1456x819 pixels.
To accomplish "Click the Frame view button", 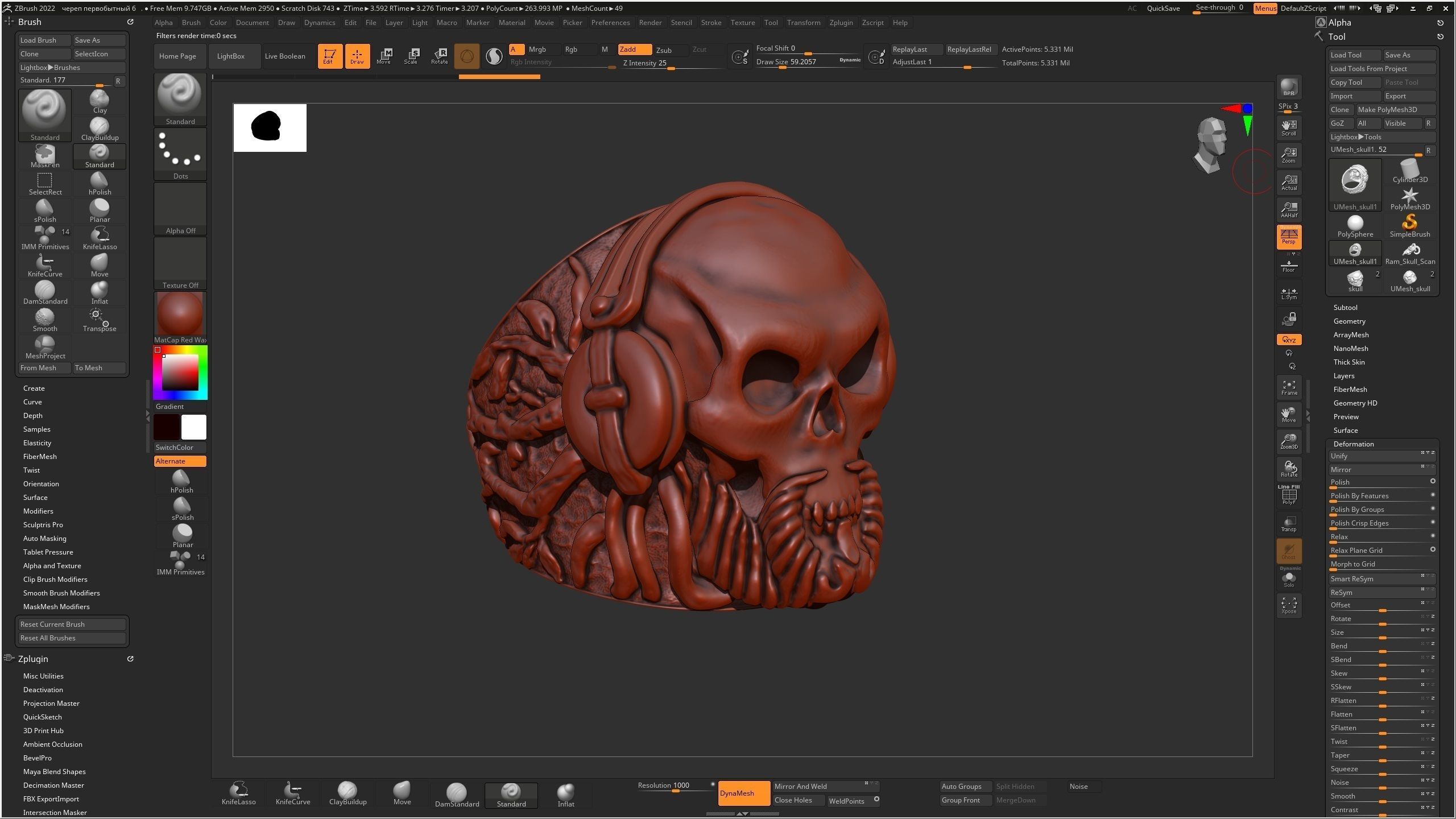I will pyautogui.click(x=1289, y=387).
